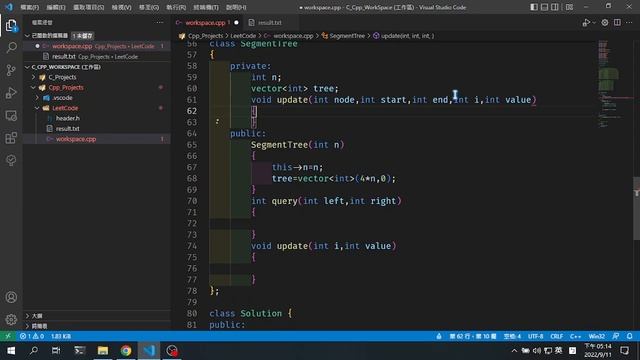Open the Help (H) menu
Viewport: 640px width, 360px height.
click(x=236, y=7)
